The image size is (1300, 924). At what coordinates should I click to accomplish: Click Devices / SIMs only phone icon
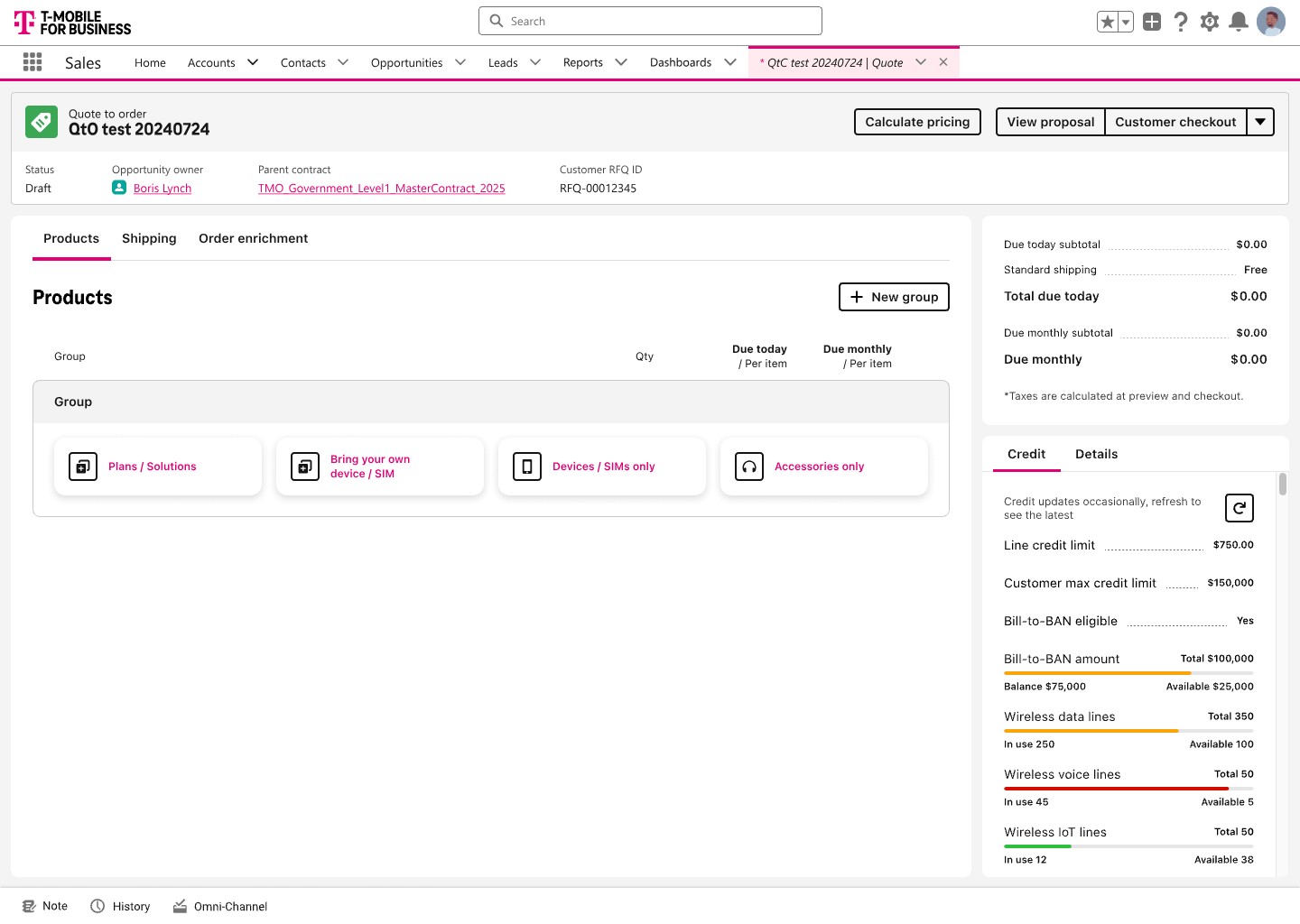click(527, 467)
